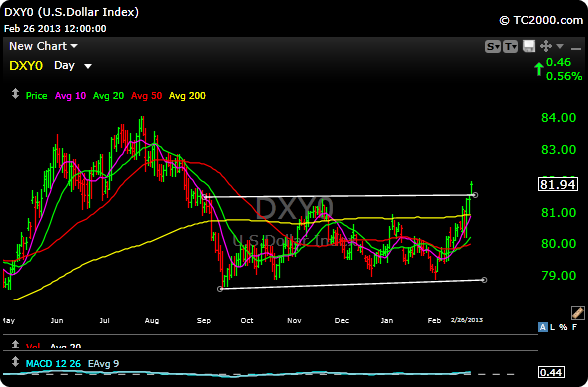Viewport: 588px width, 387px height.
Task: Click the magenta Avg 10 legend label
Action: [70, 96]
